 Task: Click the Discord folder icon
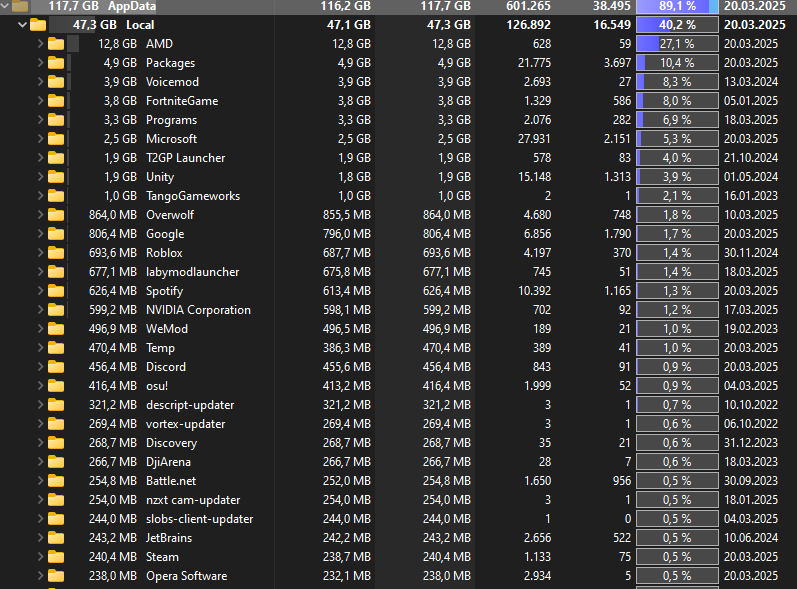(56, 367)
